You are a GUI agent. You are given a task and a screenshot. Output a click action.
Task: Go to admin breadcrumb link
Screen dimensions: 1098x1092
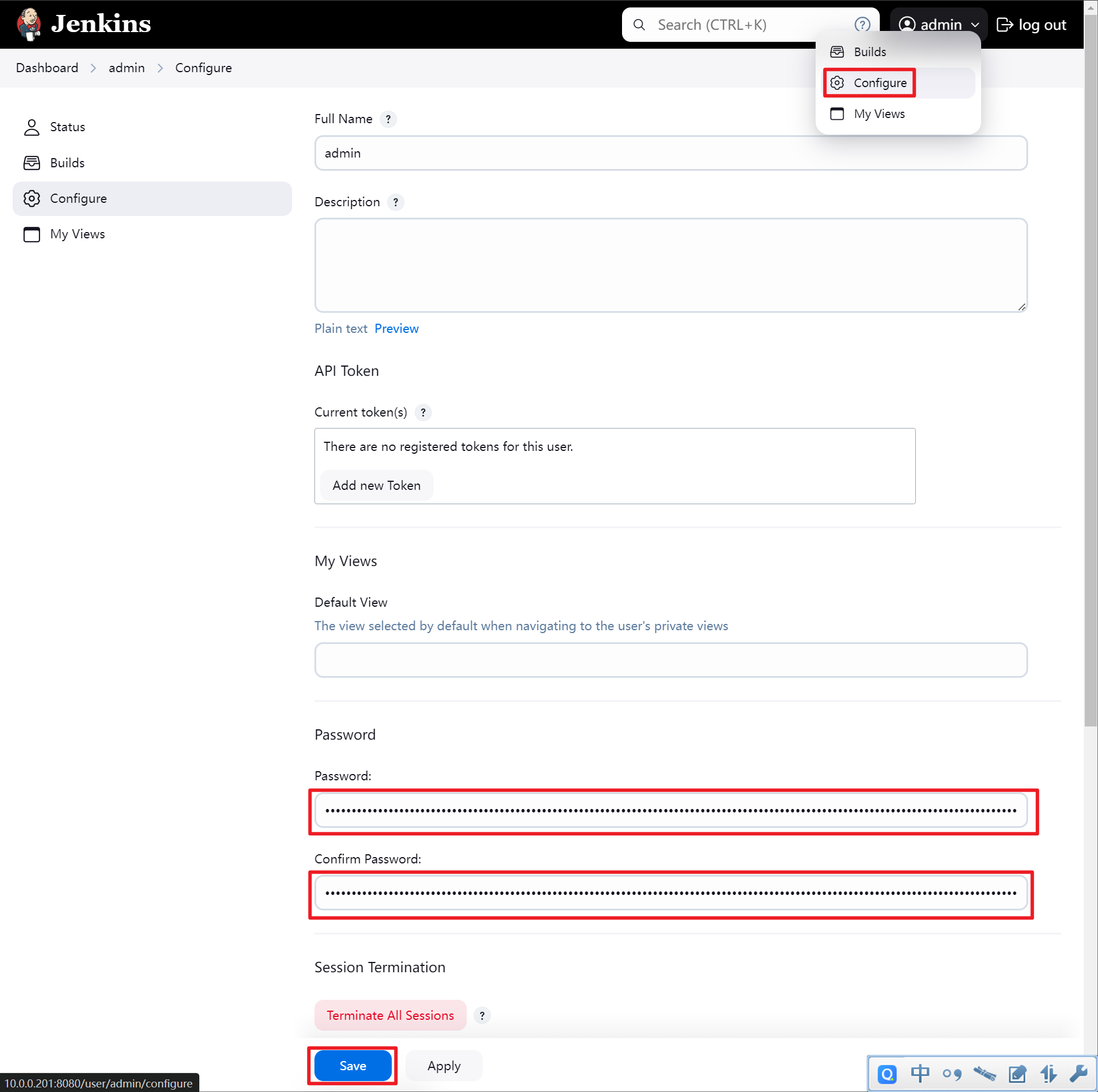[x=127, y=68]
